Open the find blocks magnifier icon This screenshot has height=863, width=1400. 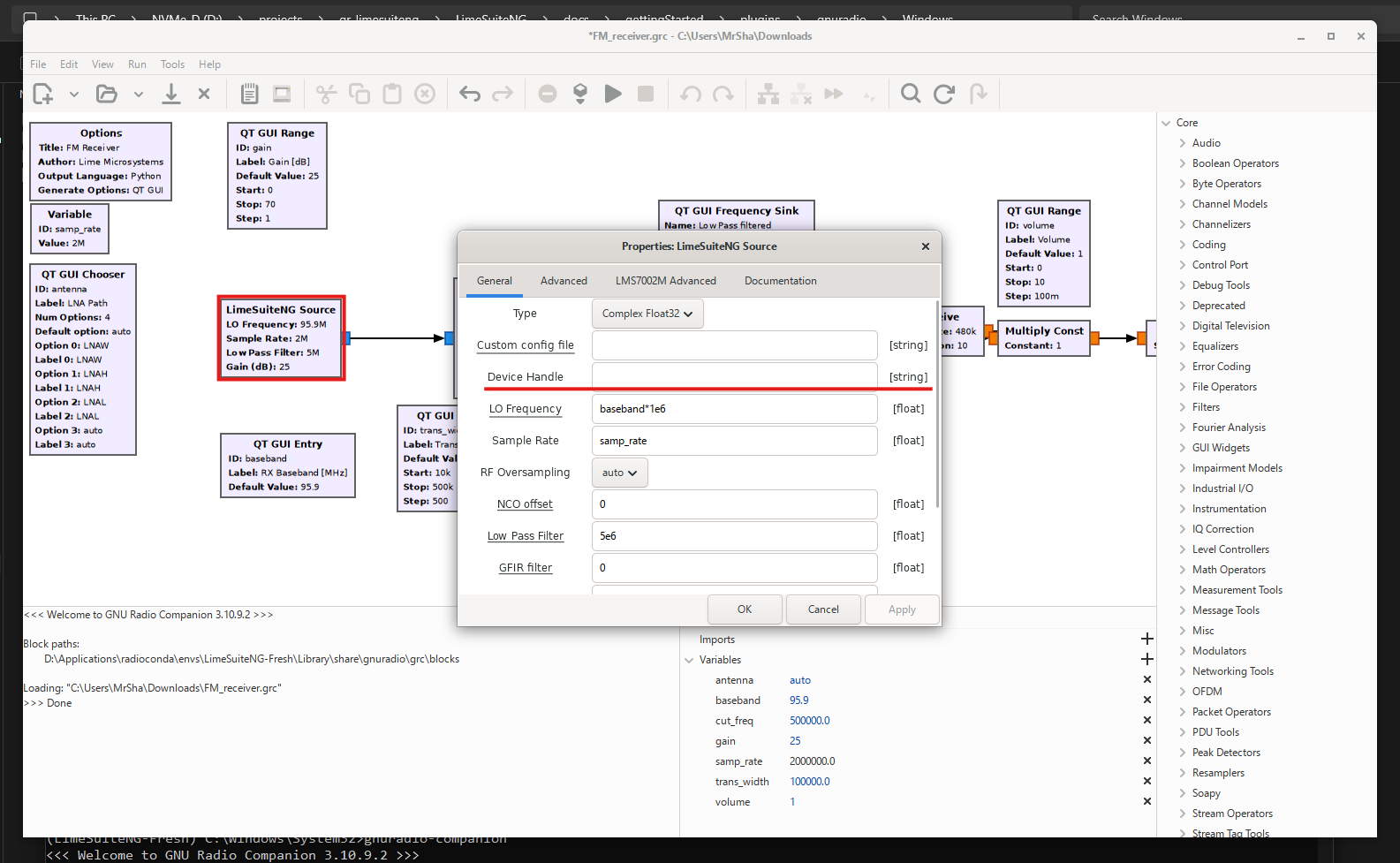point(911,94)
